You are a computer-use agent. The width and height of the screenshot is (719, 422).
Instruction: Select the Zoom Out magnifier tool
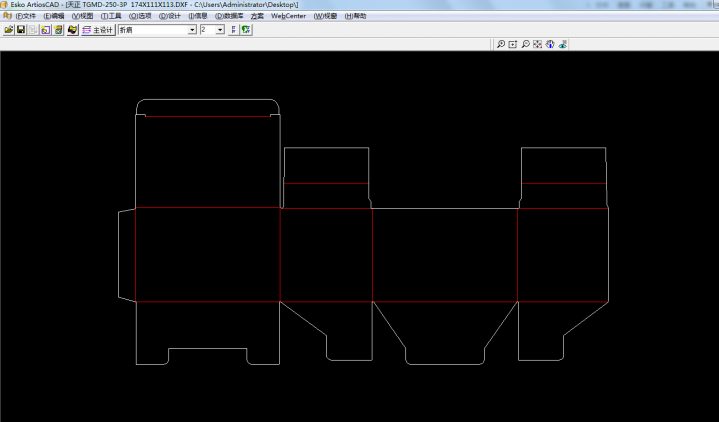click(x=526, y=44)
